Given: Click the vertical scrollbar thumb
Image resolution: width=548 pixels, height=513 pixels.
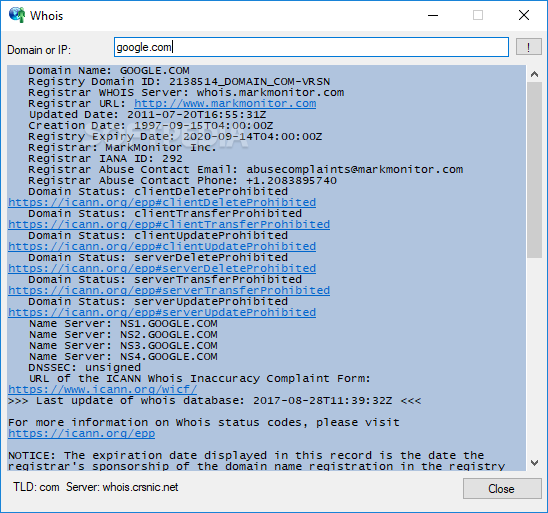Looking at the screenshot, I should [534, 170].
